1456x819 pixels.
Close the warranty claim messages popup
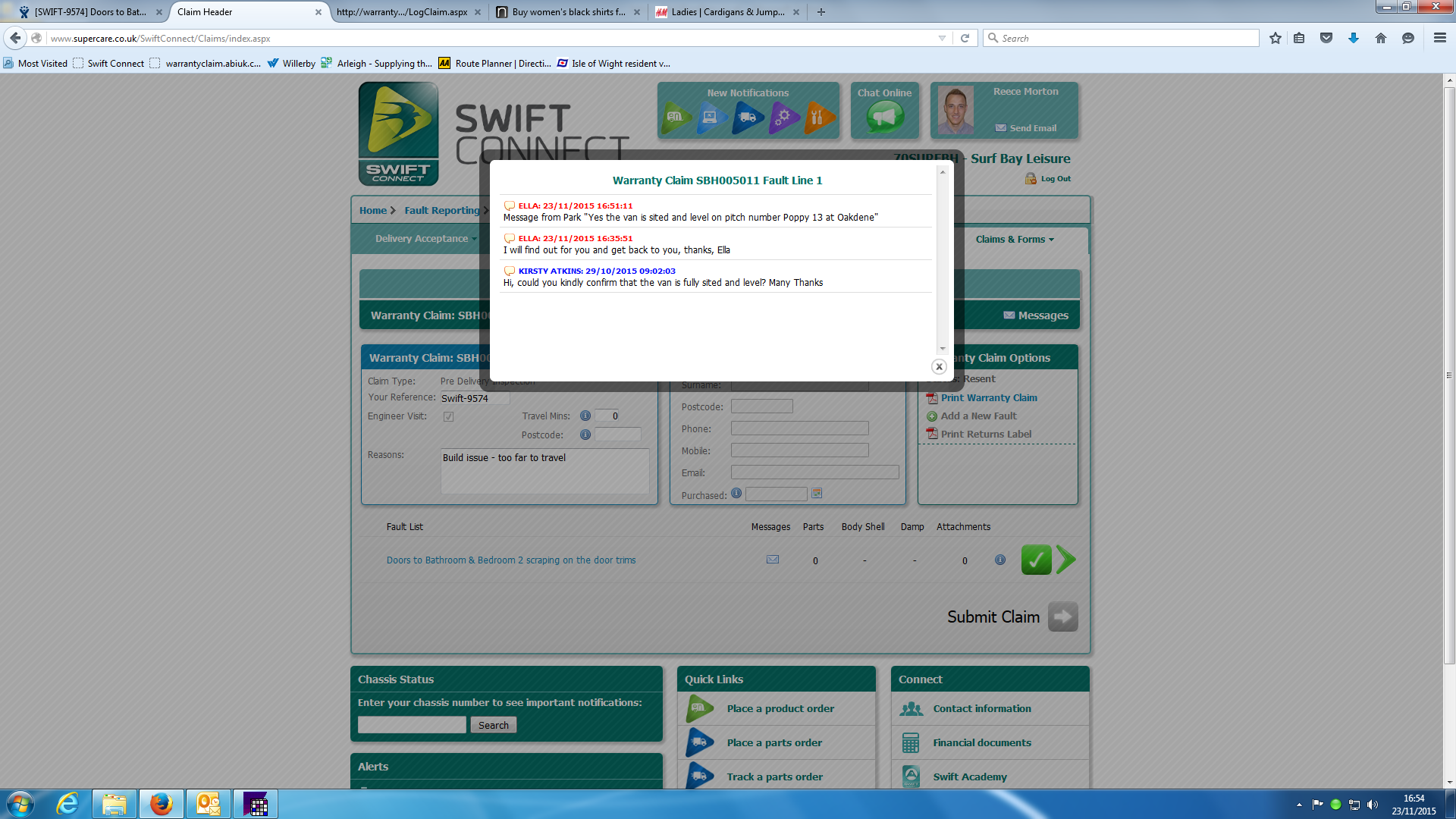[939, 367]
